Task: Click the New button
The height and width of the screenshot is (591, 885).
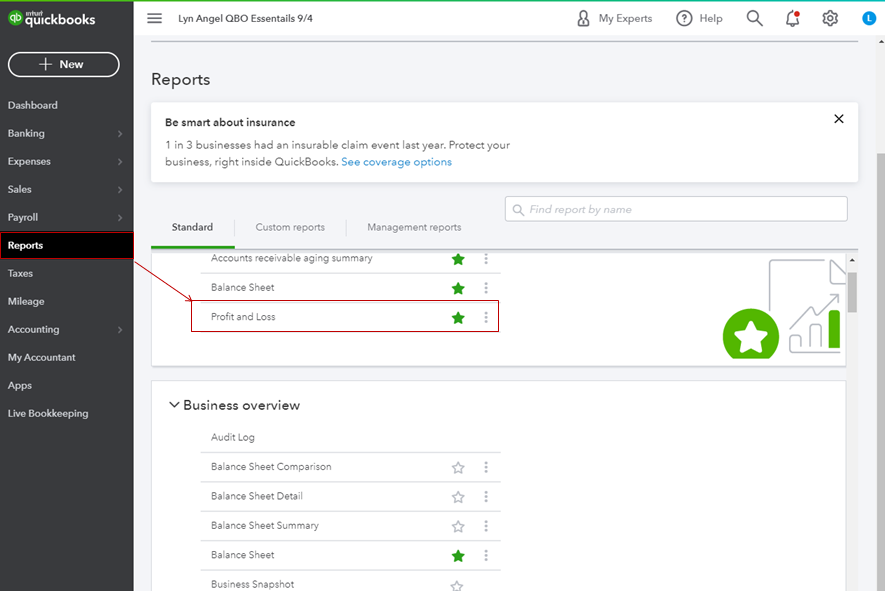Action: click(64, 64)
